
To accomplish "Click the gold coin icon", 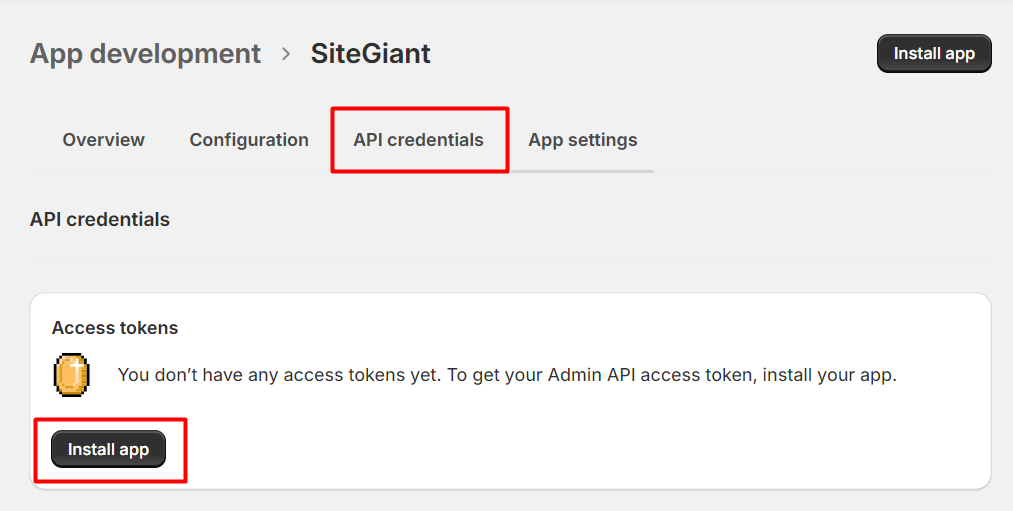I will tap(71, 375).
